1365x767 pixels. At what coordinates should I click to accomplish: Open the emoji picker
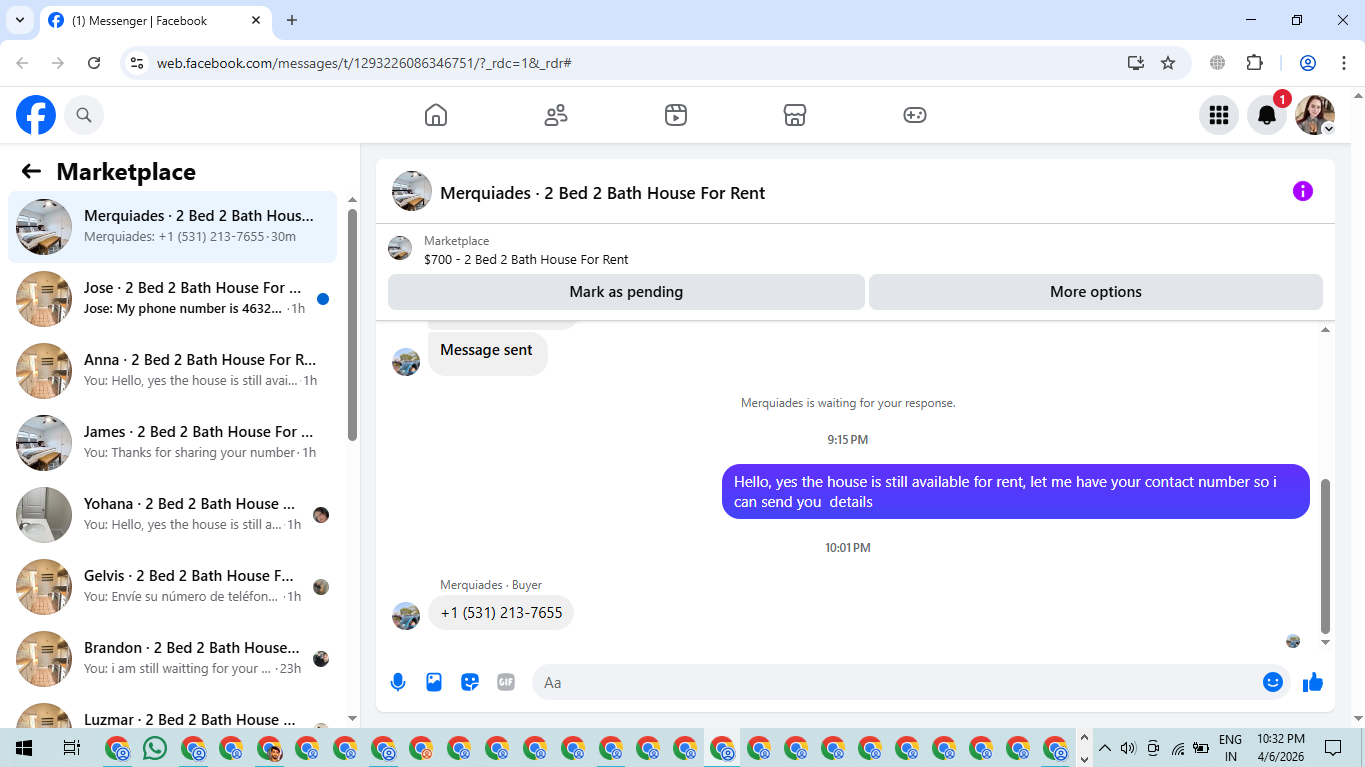1273,682
